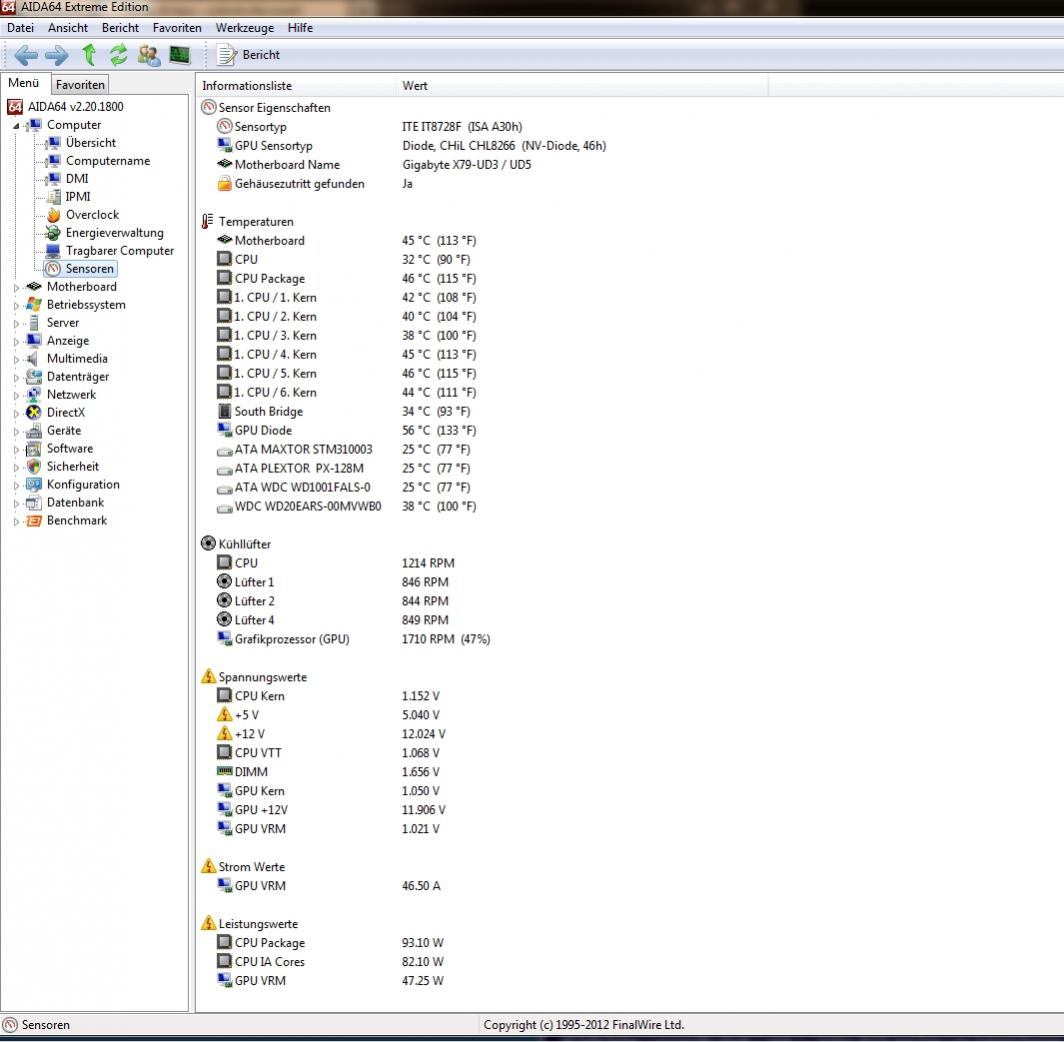Expand the Datenträger tree node
The width and height of the screenshot is (1064, 1042).
point(16,377)
